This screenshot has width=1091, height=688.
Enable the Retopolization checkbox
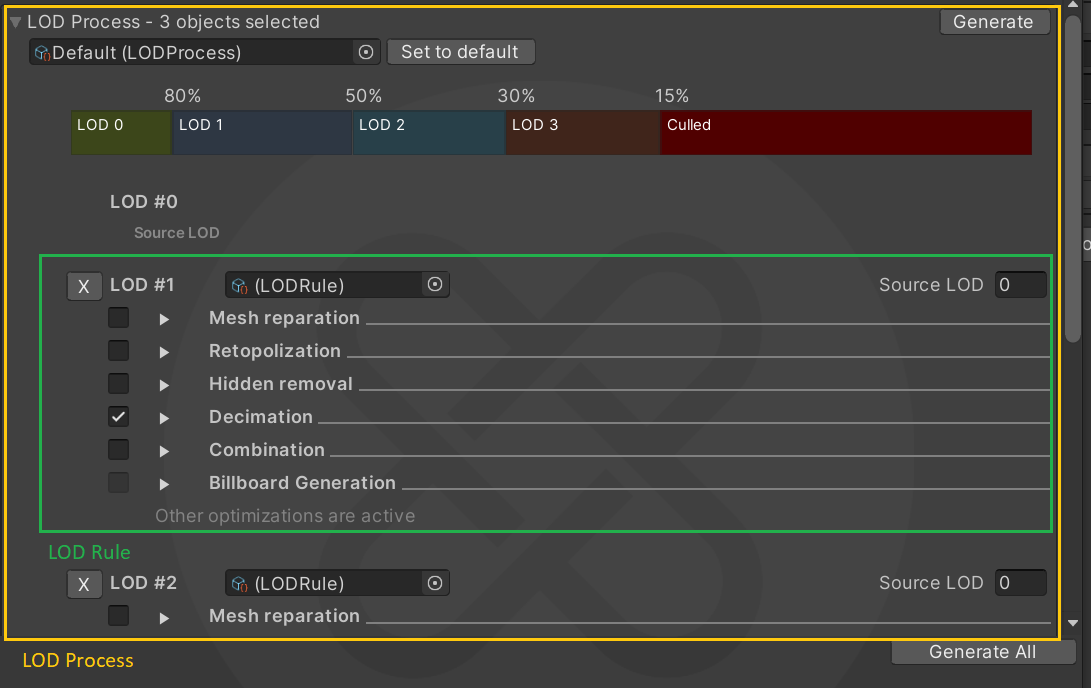click(x=118, y=351)
